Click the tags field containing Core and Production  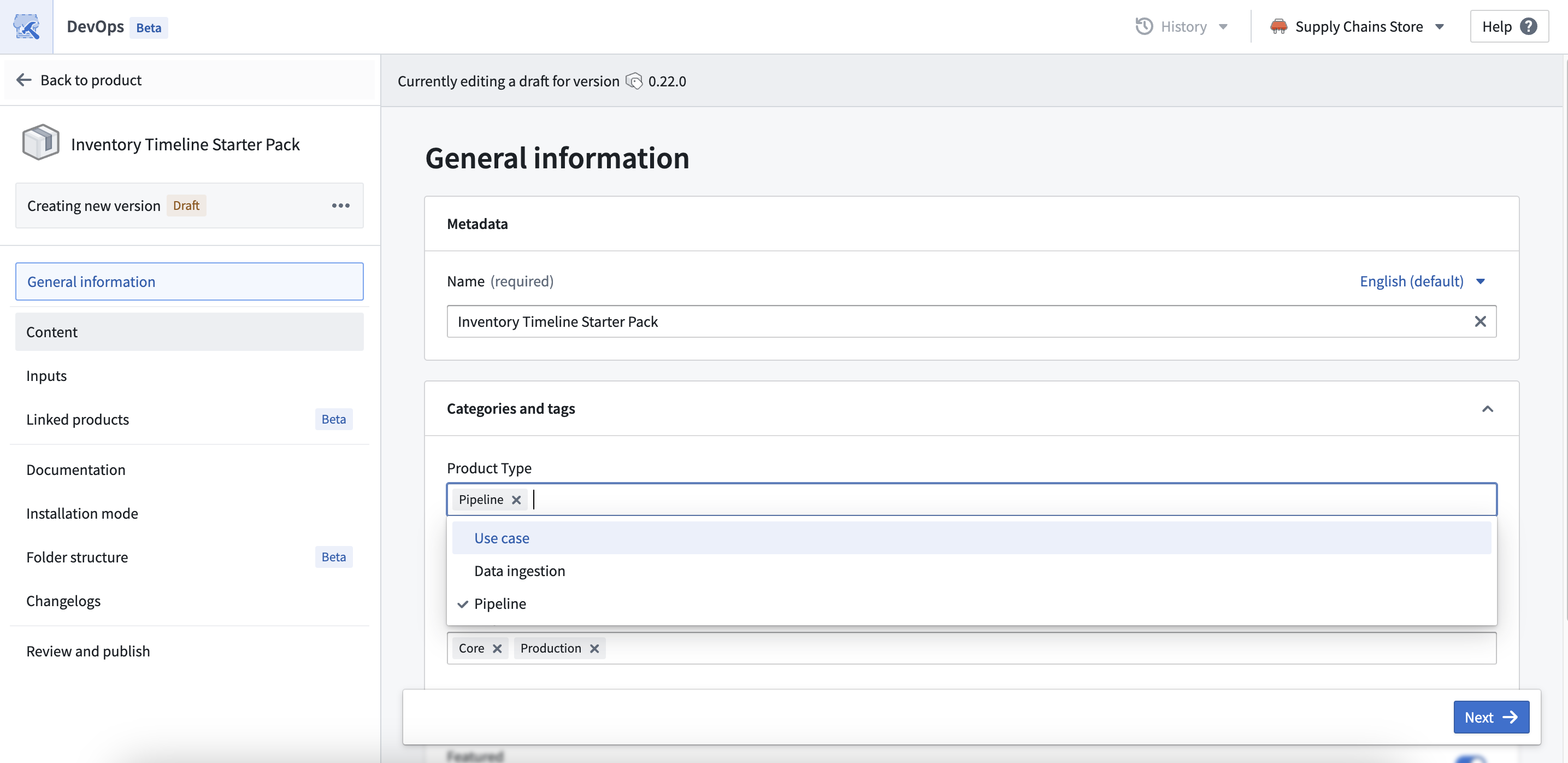click(x=971, y=649)
